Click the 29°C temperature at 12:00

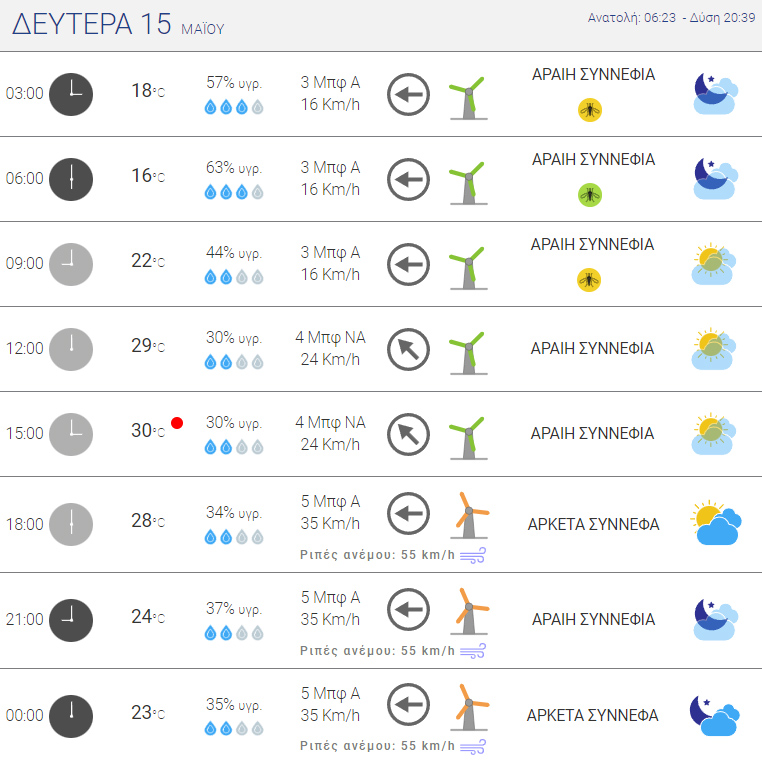pos(148,346)
